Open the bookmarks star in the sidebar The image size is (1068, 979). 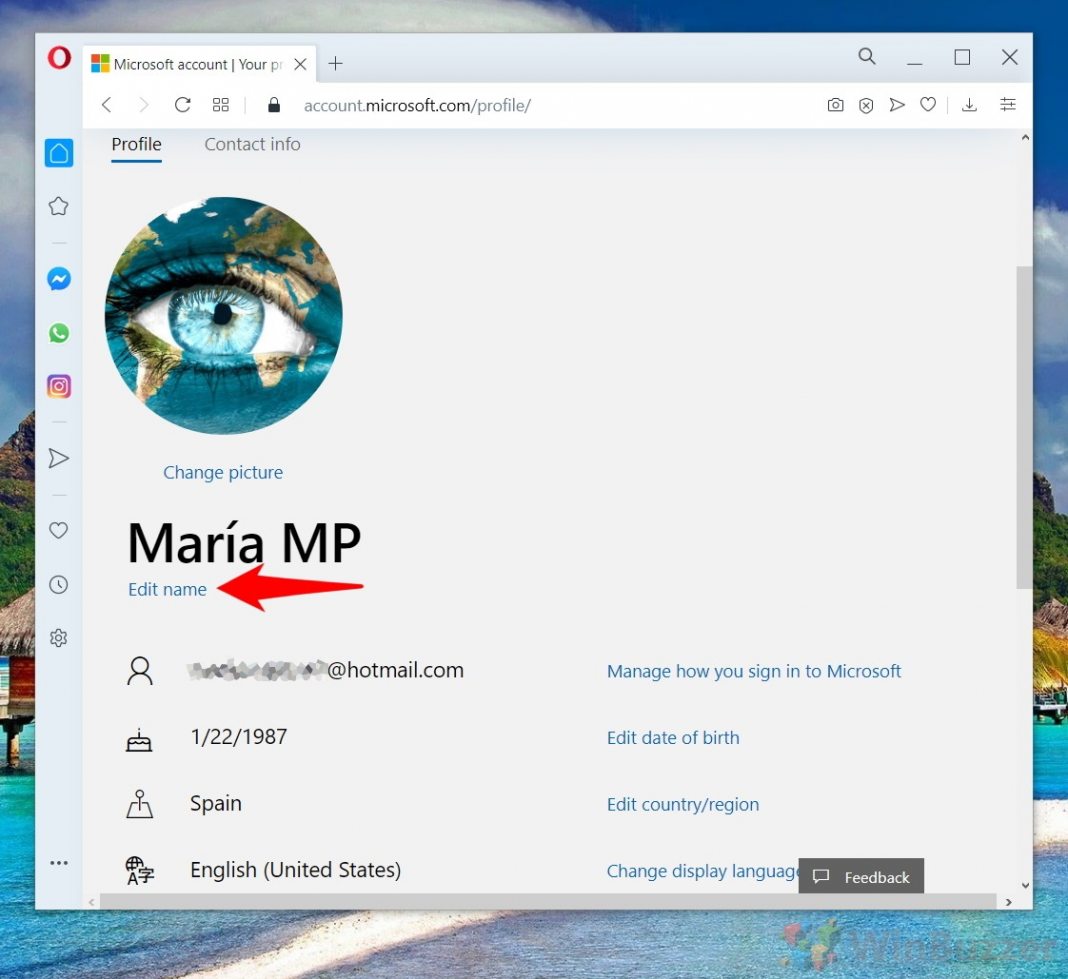tap(58, 205)
